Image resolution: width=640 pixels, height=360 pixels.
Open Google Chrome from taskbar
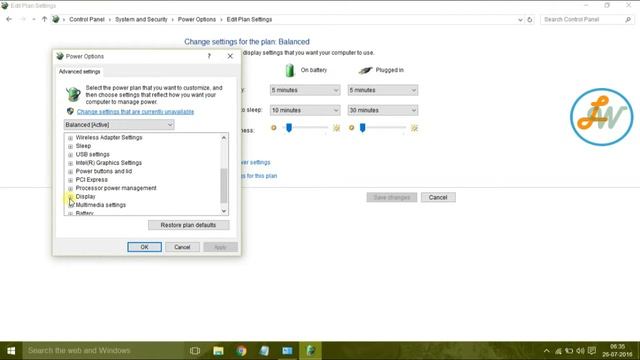pyautogui.click(x=241, y=351)
